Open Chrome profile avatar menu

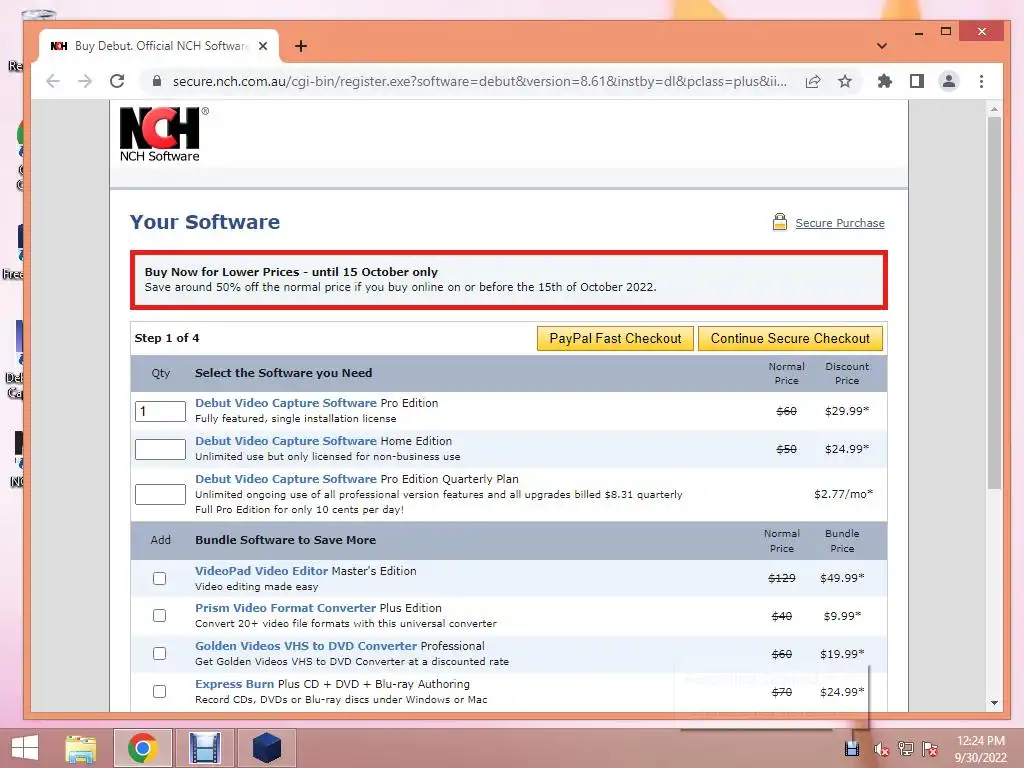[x=949, y=81]
